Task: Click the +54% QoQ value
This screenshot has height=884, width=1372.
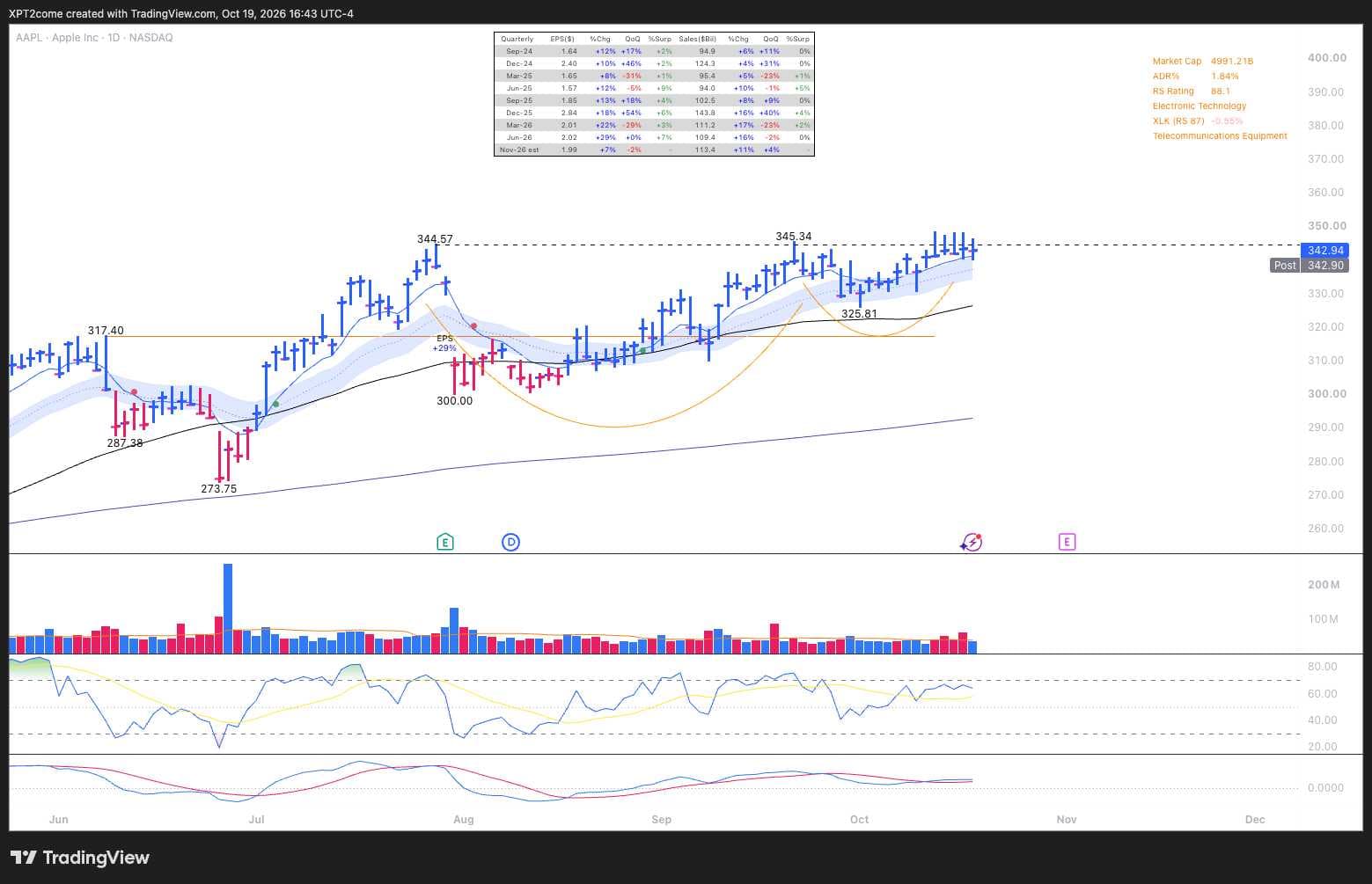Action: tap(633, 113)
